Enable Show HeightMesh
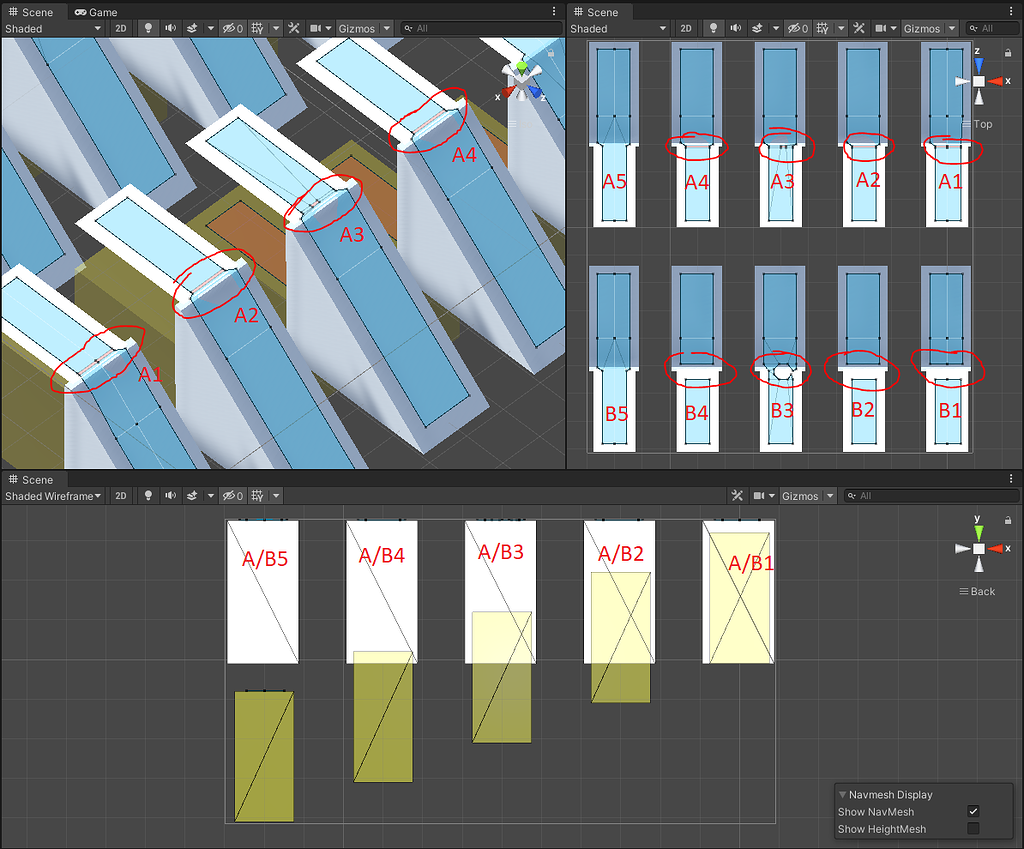The height and width of the screenshot is (849, 1024). [971, 829]
